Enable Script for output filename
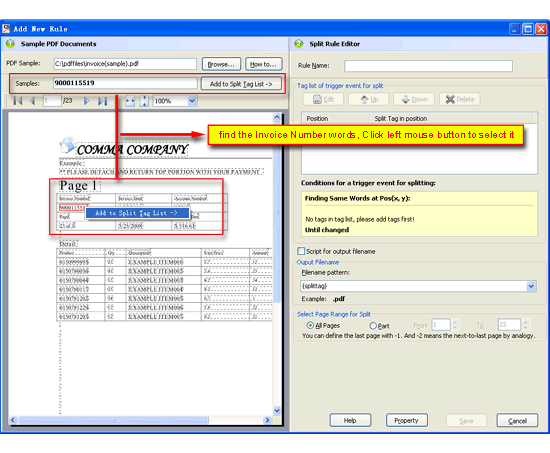This screenshot has width=550, height=453. coord(301,251)
